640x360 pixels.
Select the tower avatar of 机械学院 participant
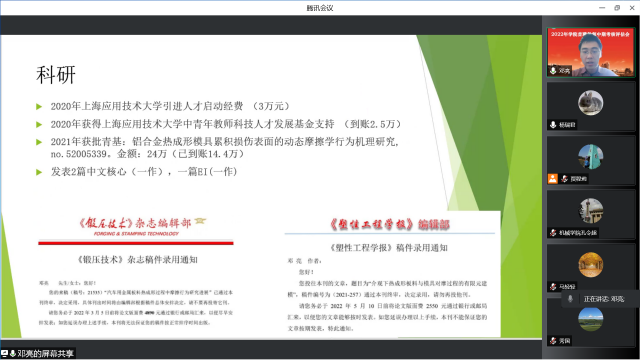[591, 211]
